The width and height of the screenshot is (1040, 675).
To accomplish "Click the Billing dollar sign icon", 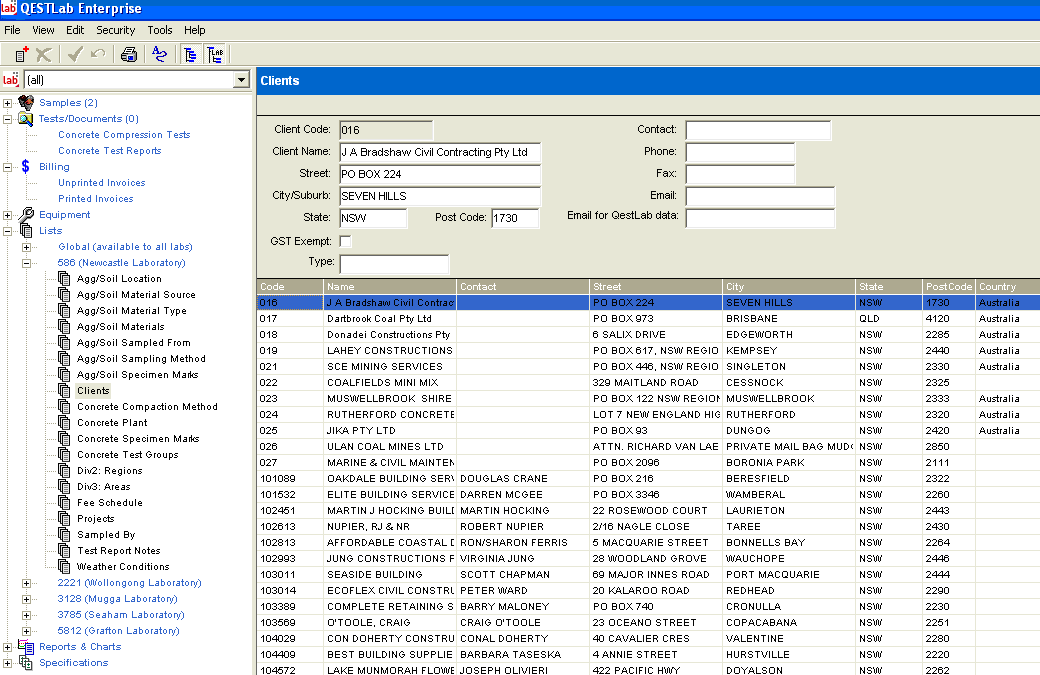I will 25,167.
